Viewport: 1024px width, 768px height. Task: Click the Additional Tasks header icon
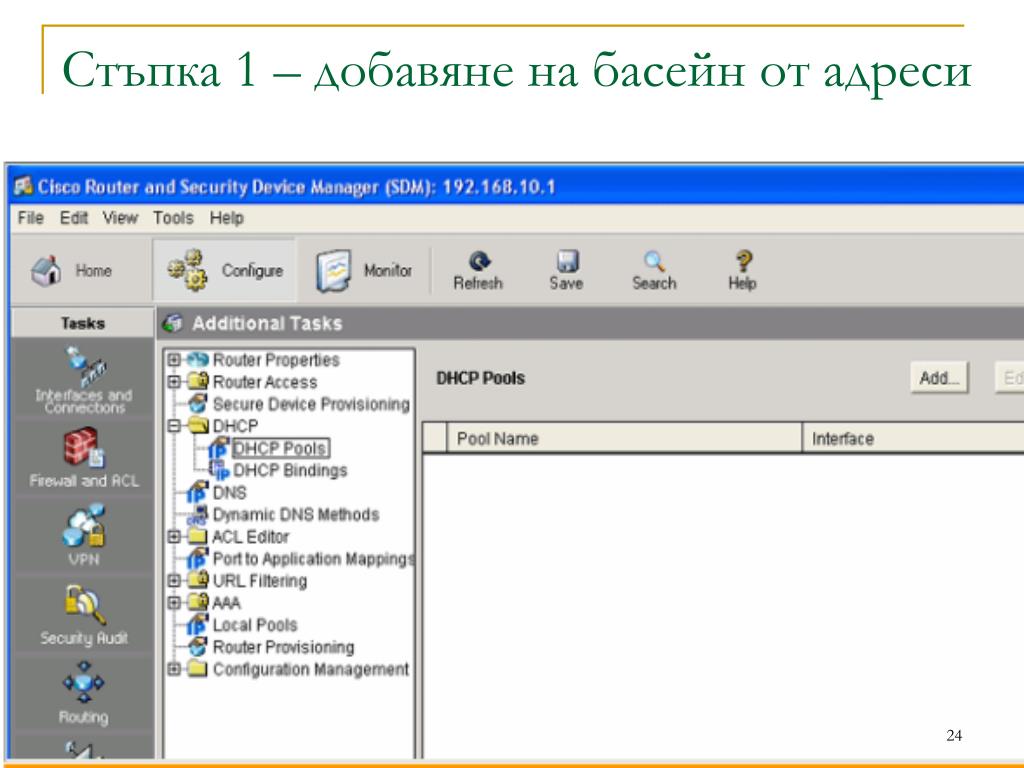(x=172, y=323)
